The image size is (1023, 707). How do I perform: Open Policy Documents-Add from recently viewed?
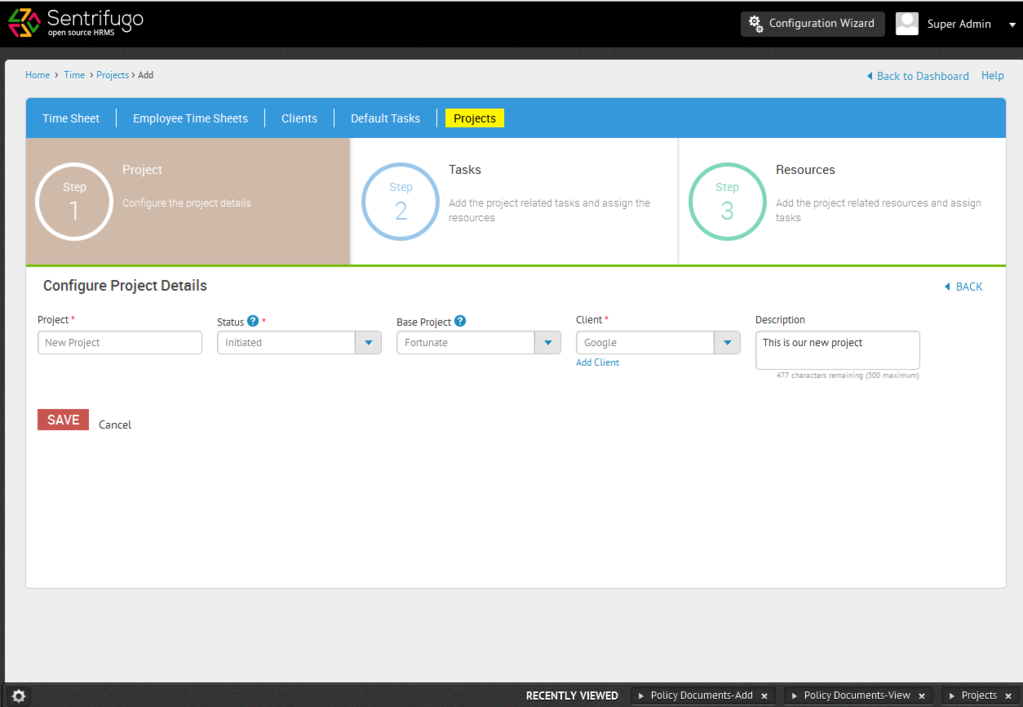click(x=701, y=696)
